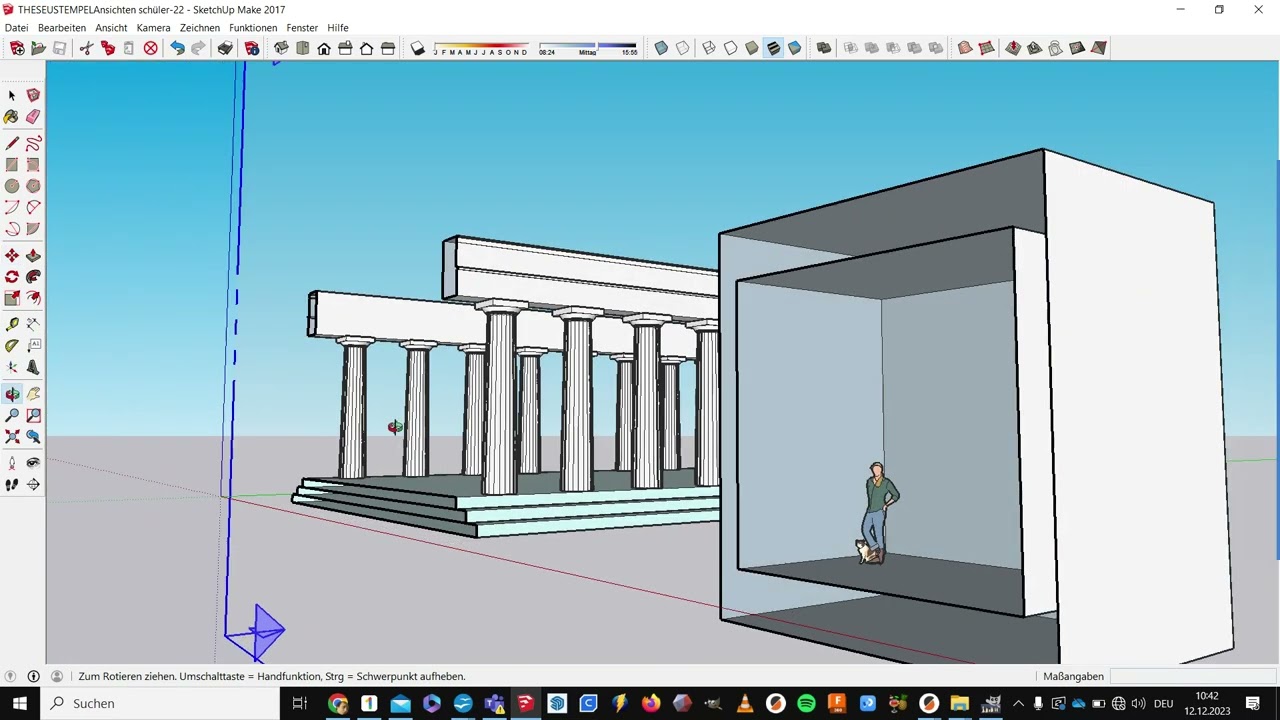Open the Hilfe menu

tap(338, 28)
